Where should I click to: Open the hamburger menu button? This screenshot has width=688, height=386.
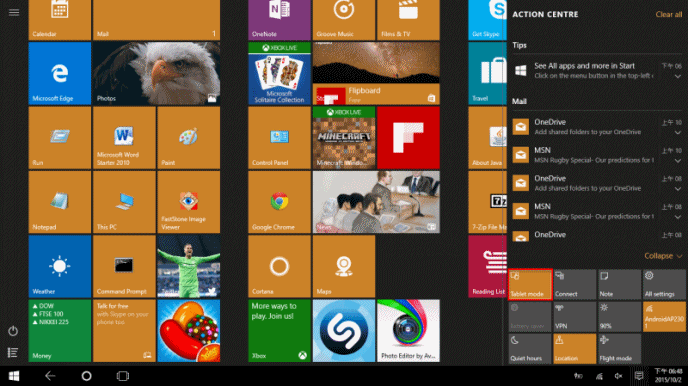14,12
